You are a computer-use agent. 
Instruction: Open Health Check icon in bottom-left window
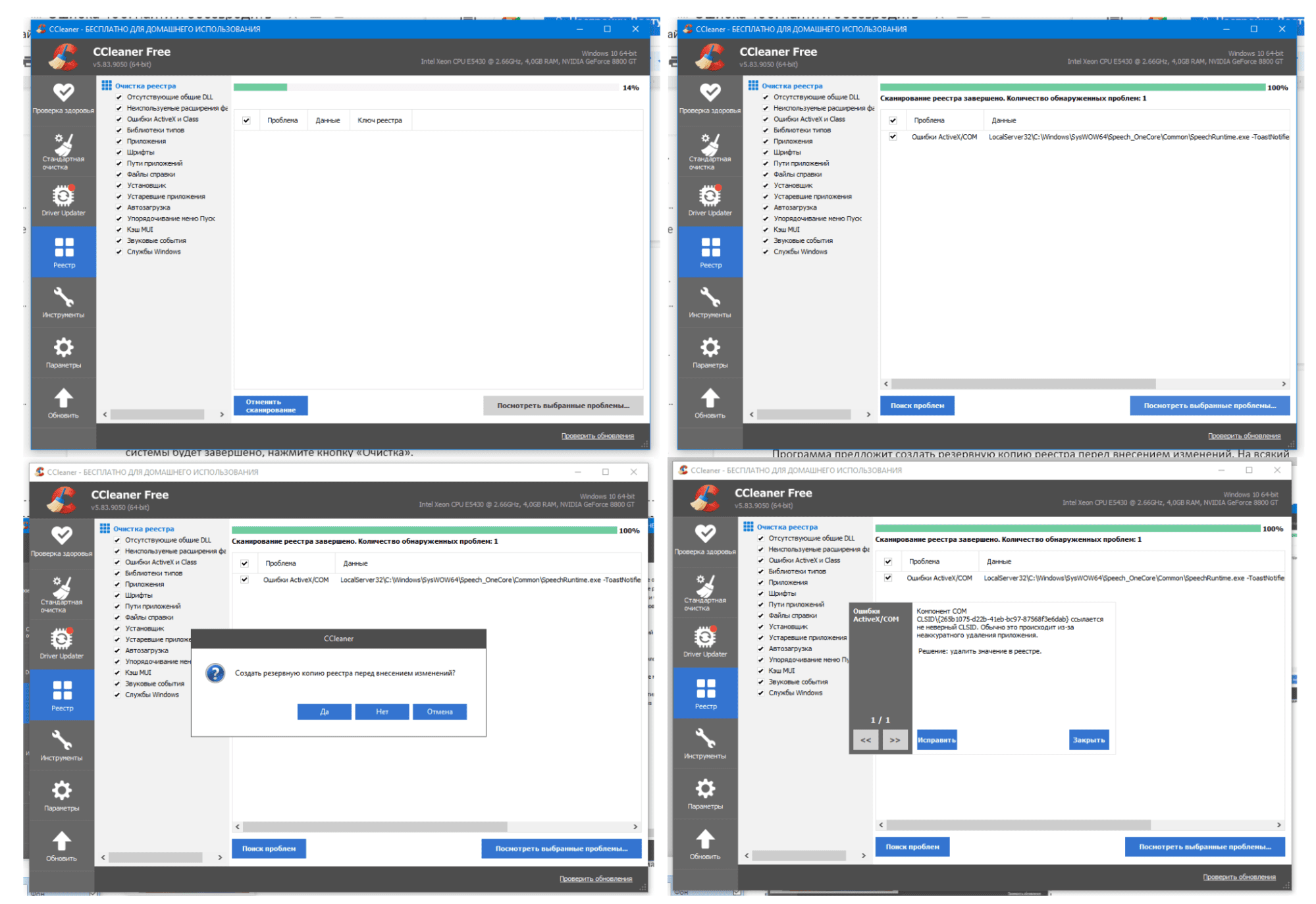tap(61, 535)
